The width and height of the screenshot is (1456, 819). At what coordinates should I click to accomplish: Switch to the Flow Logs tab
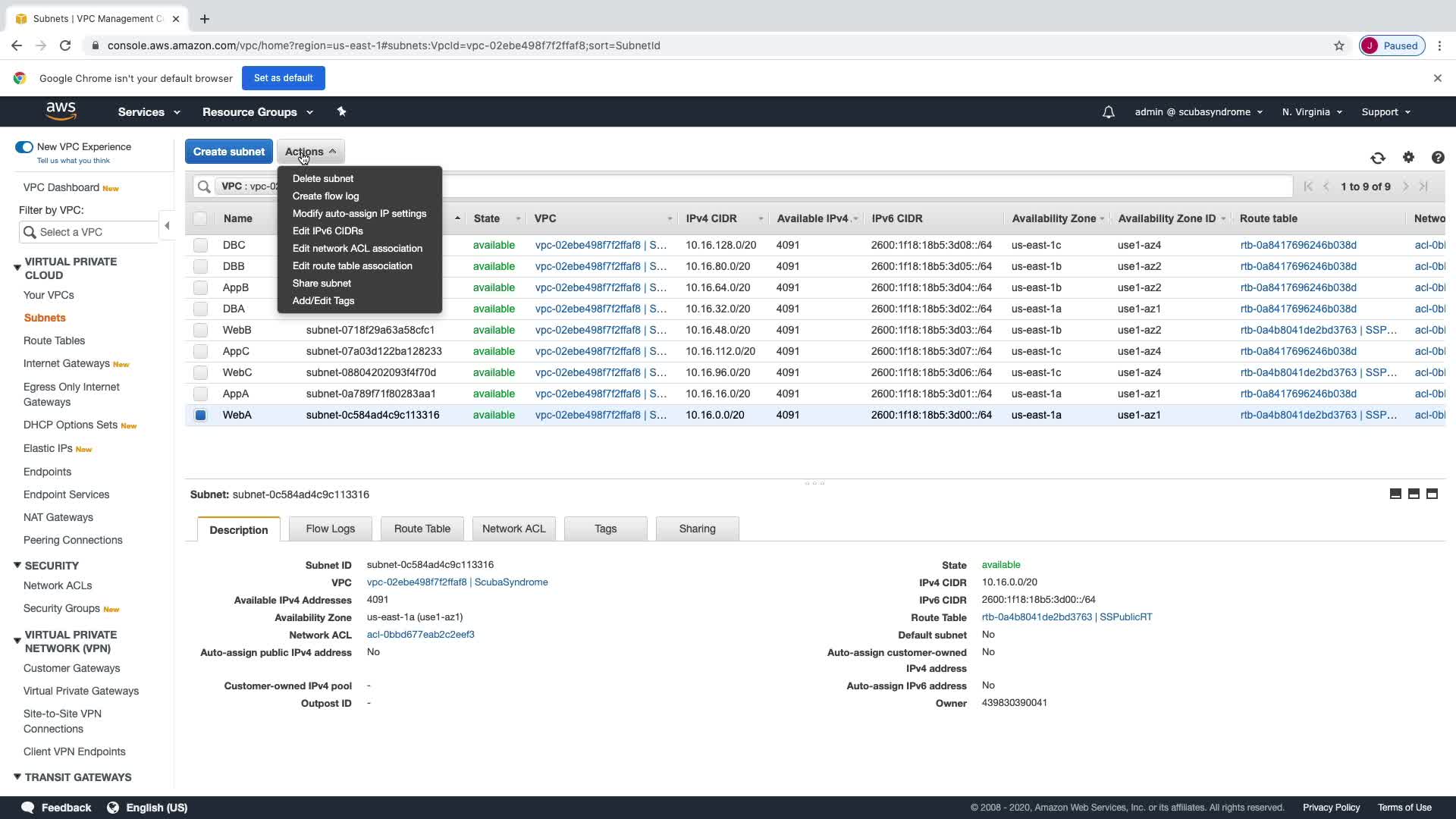pyautogui.click(x=330, y=529)
